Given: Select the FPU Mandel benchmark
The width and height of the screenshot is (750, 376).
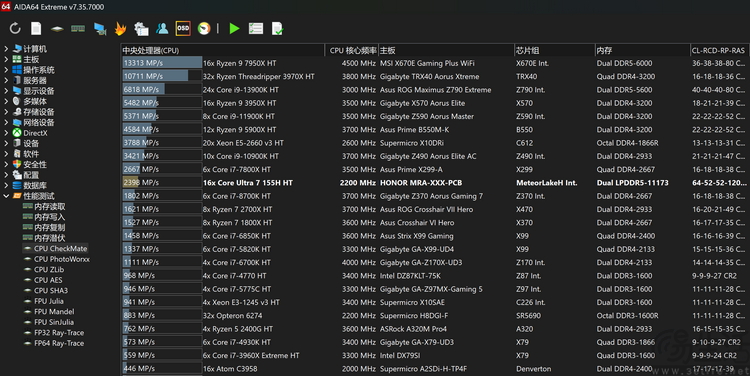Looking at the screenshot, I should click(54, 312).
